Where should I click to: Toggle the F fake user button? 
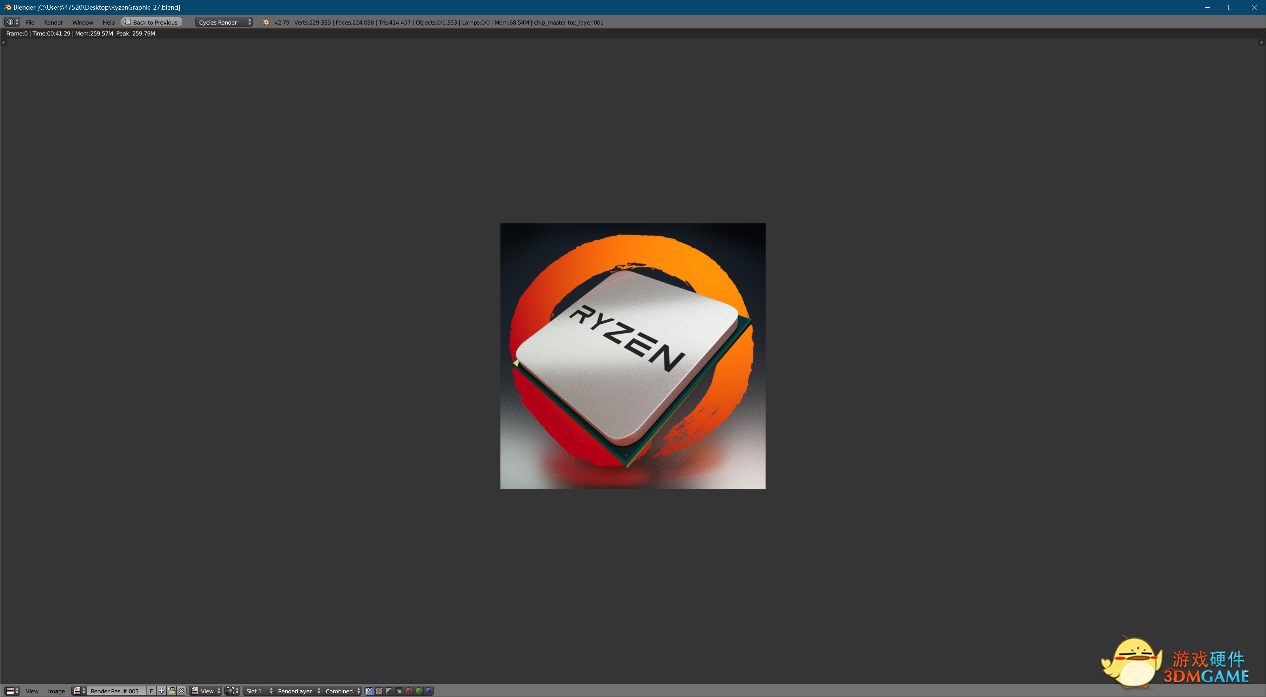151,691
